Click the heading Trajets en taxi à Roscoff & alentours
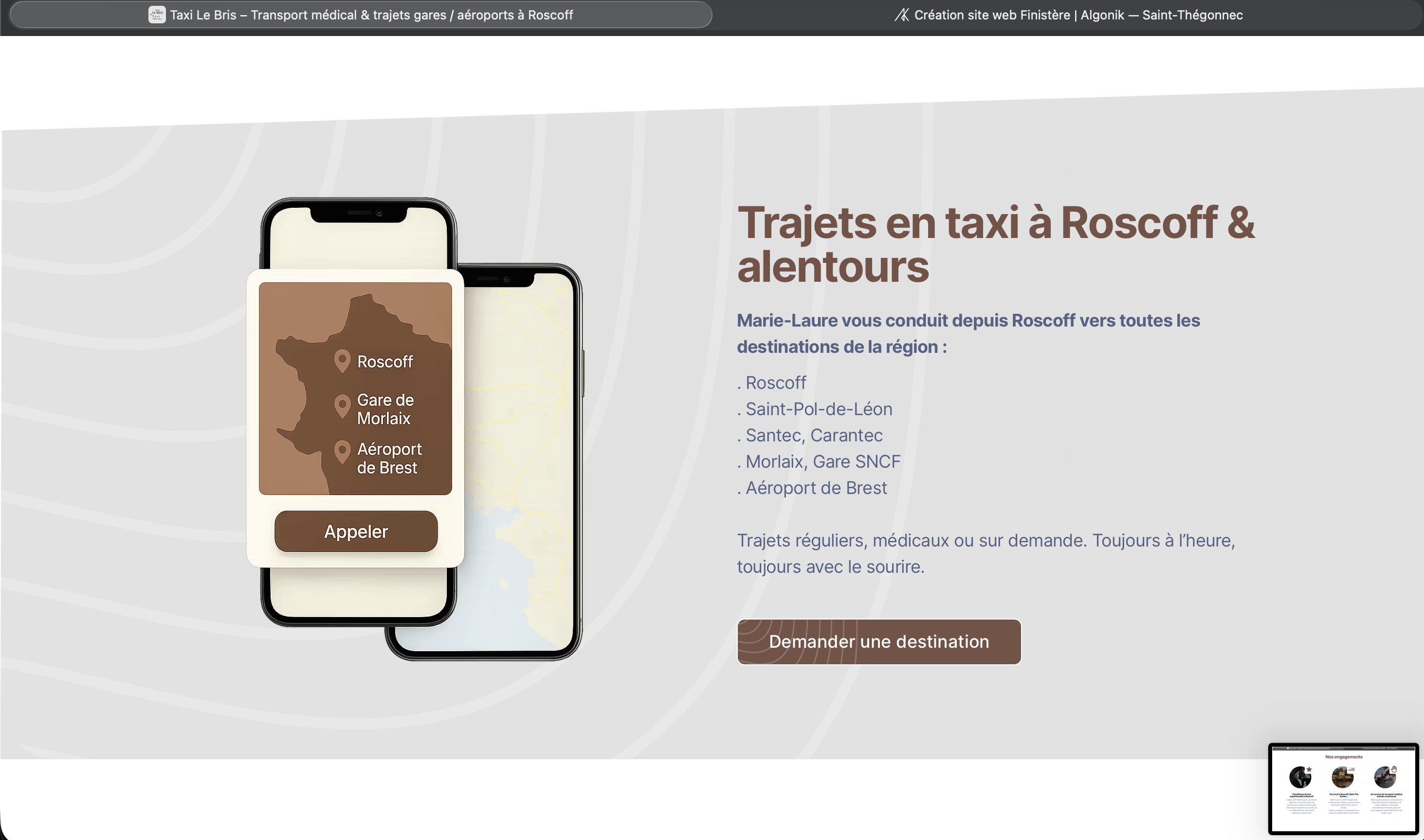Viewport: 1424px width, 840px height. (996, 244)
